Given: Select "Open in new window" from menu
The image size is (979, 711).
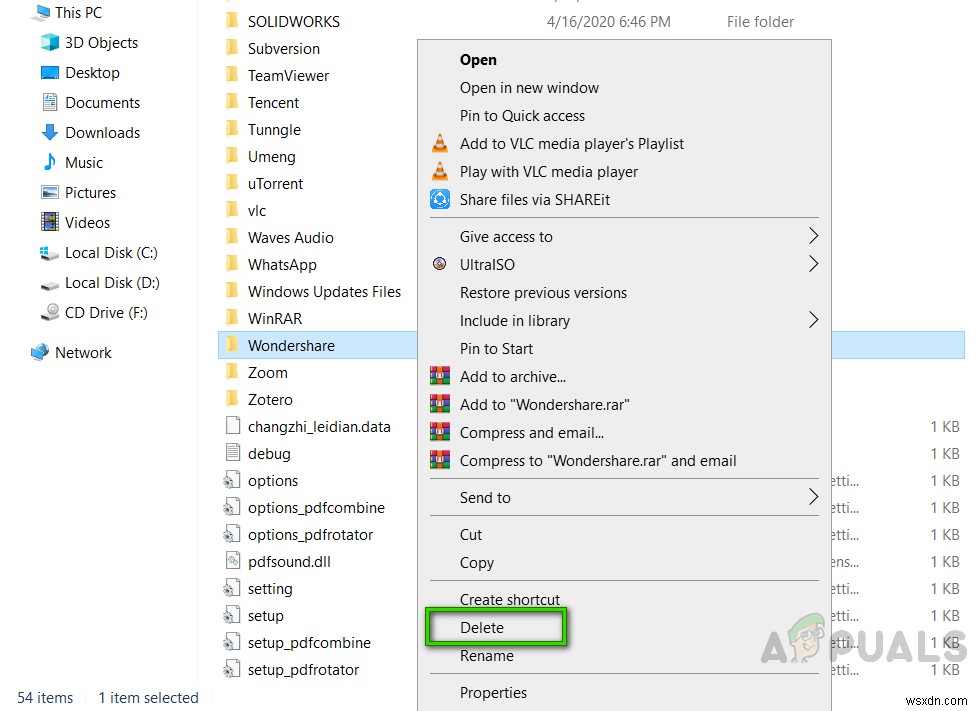Looking at the screenshot, I should tap(529, 87).
